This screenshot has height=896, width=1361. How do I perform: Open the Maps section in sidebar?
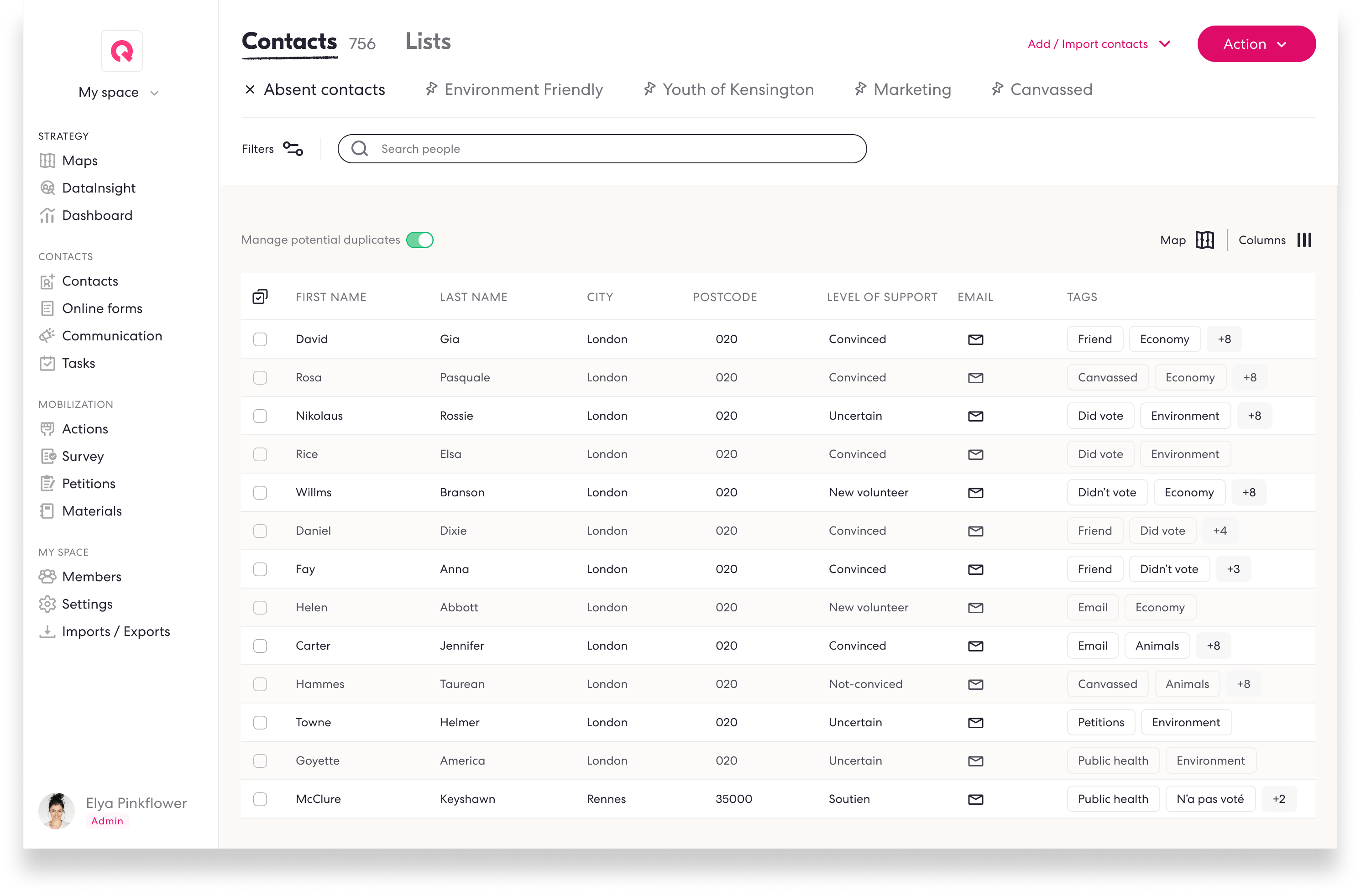click(79, 161)
